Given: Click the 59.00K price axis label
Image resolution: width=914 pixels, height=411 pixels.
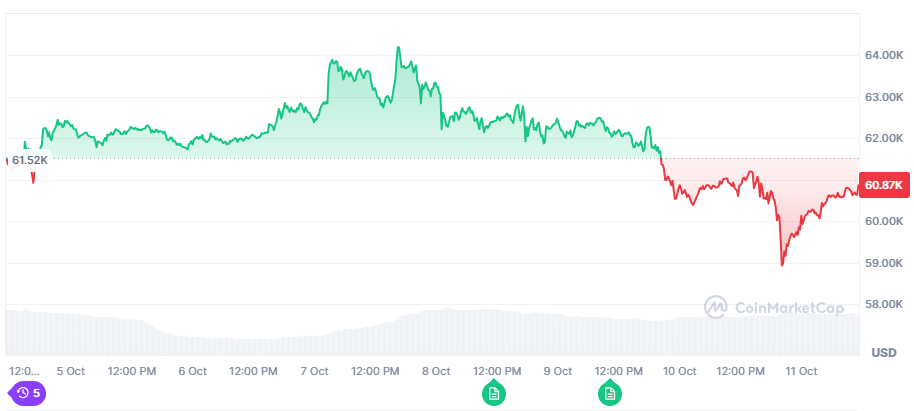Looking at the screenshot, I should [x=884, y=263].
